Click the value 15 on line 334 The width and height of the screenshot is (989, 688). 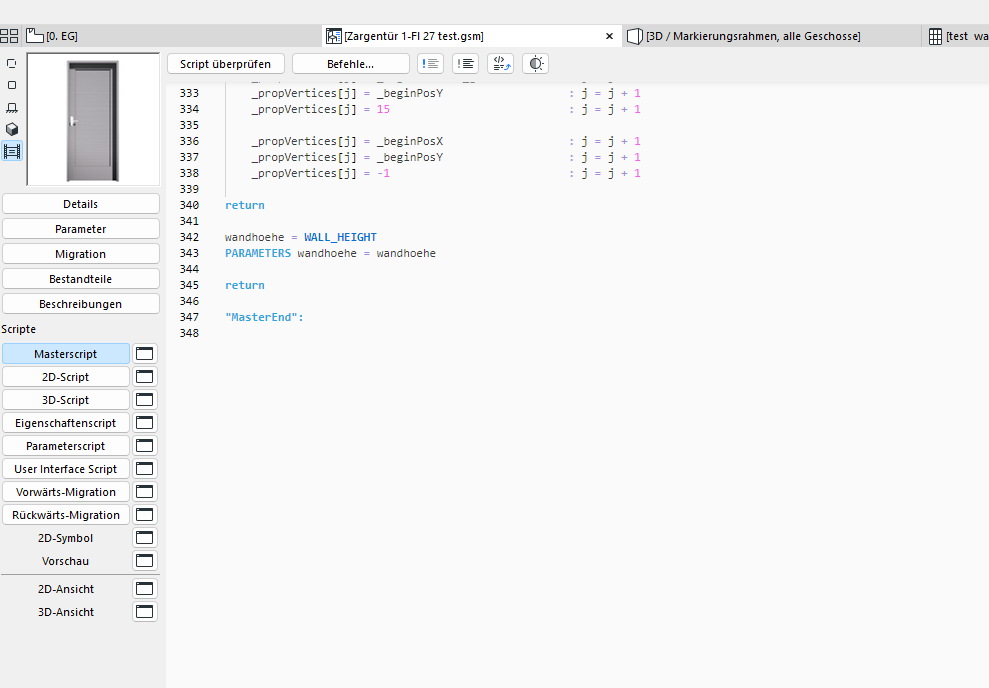point(383,109)
